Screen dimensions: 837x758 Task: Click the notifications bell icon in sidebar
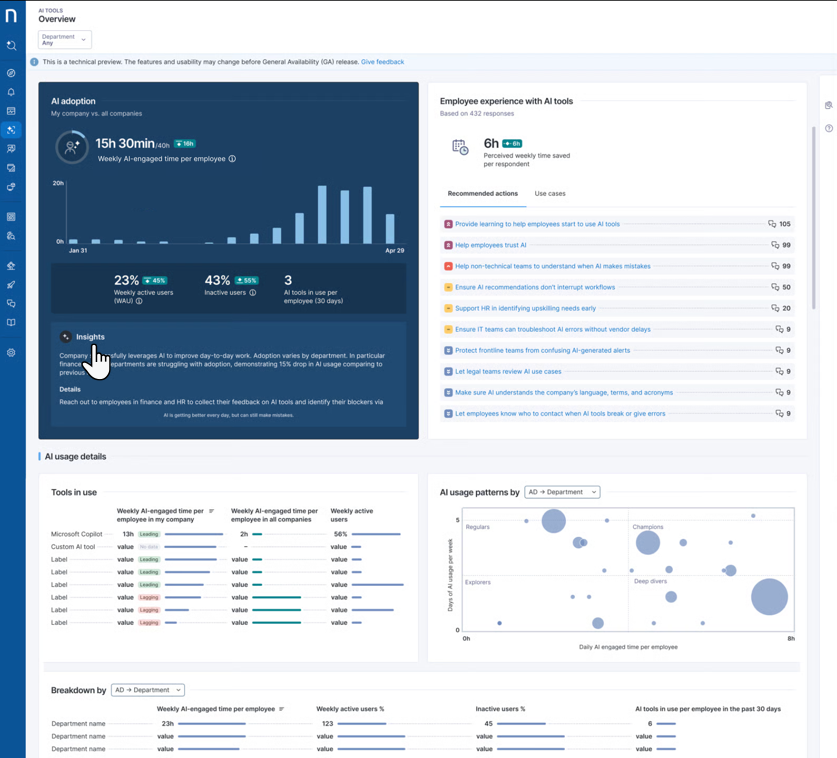[11, 92]
